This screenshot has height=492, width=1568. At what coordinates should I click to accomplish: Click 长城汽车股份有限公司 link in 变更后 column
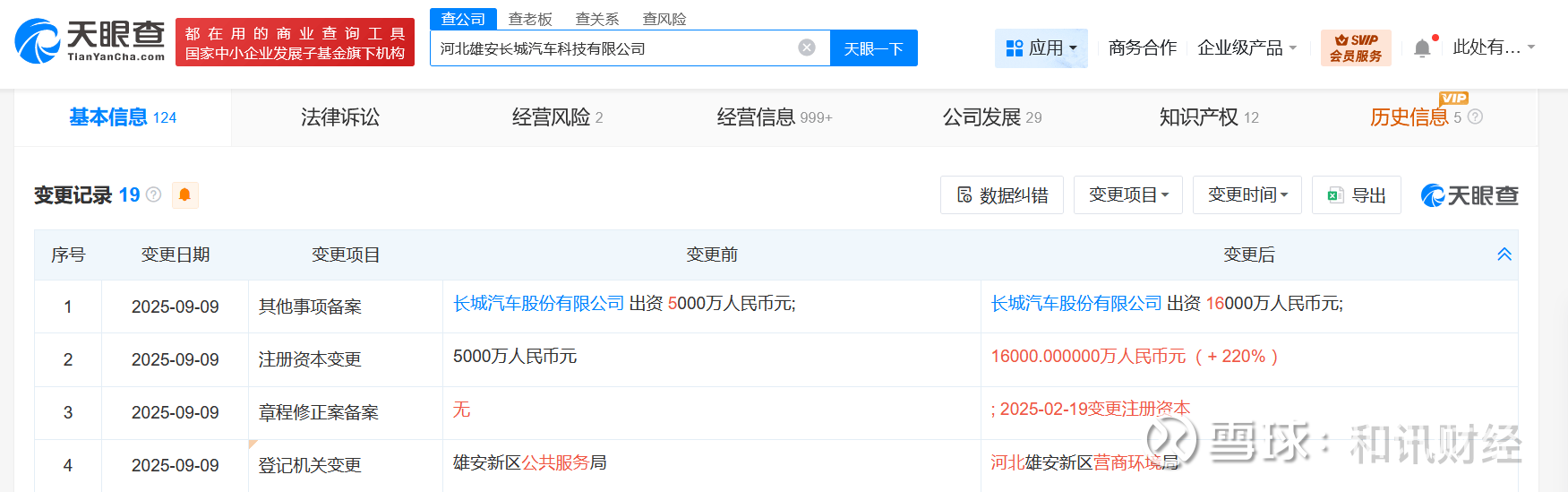pyautogui.click(x=1076, y=304)
